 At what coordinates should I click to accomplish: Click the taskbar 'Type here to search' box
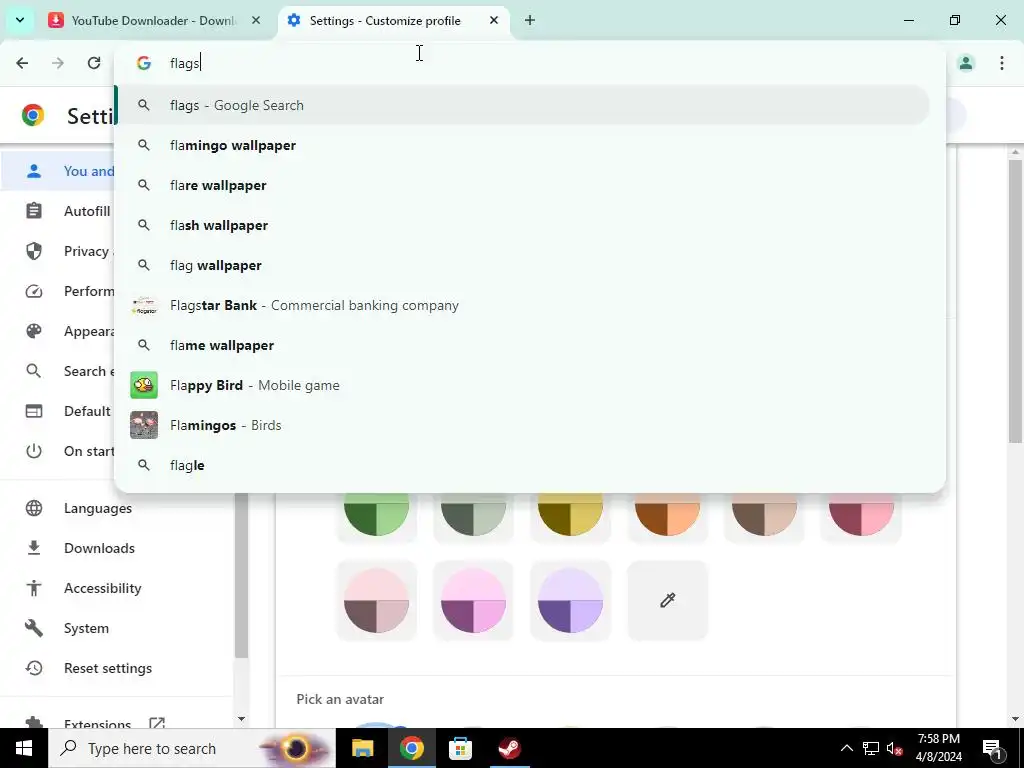[192, 748]
